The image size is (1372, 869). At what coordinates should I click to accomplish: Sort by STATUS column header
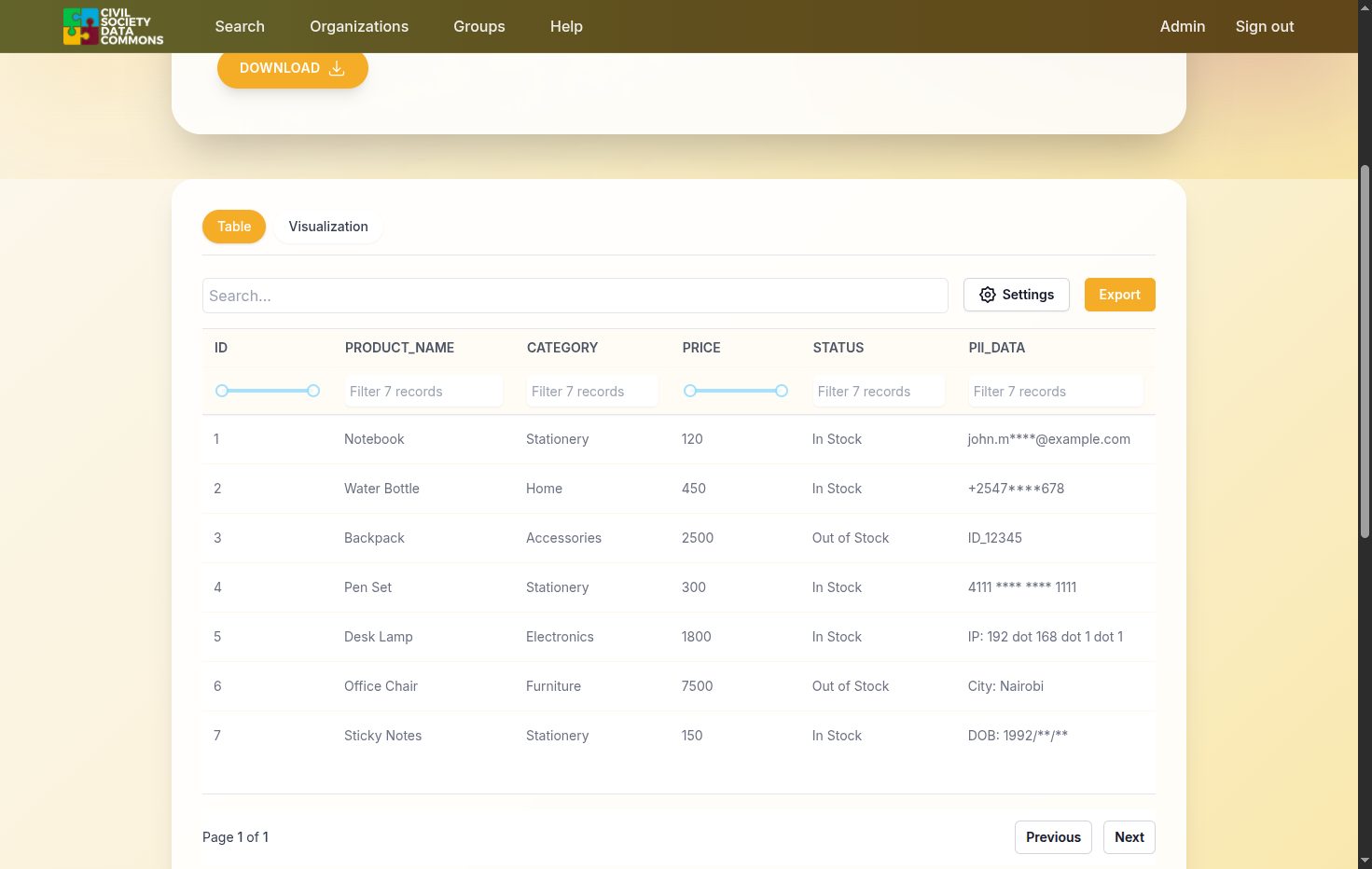click(838, 348)
